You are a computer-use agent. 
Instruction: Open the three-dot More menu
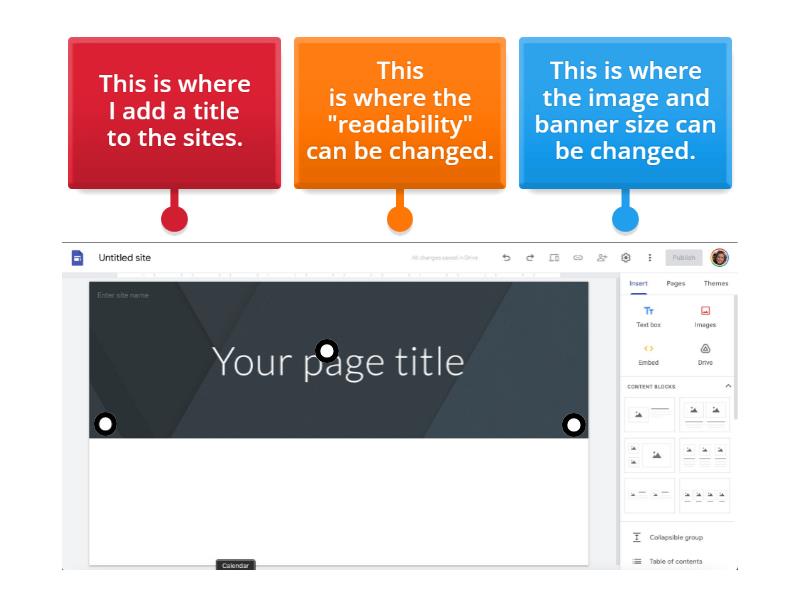[x=650, y=258]
